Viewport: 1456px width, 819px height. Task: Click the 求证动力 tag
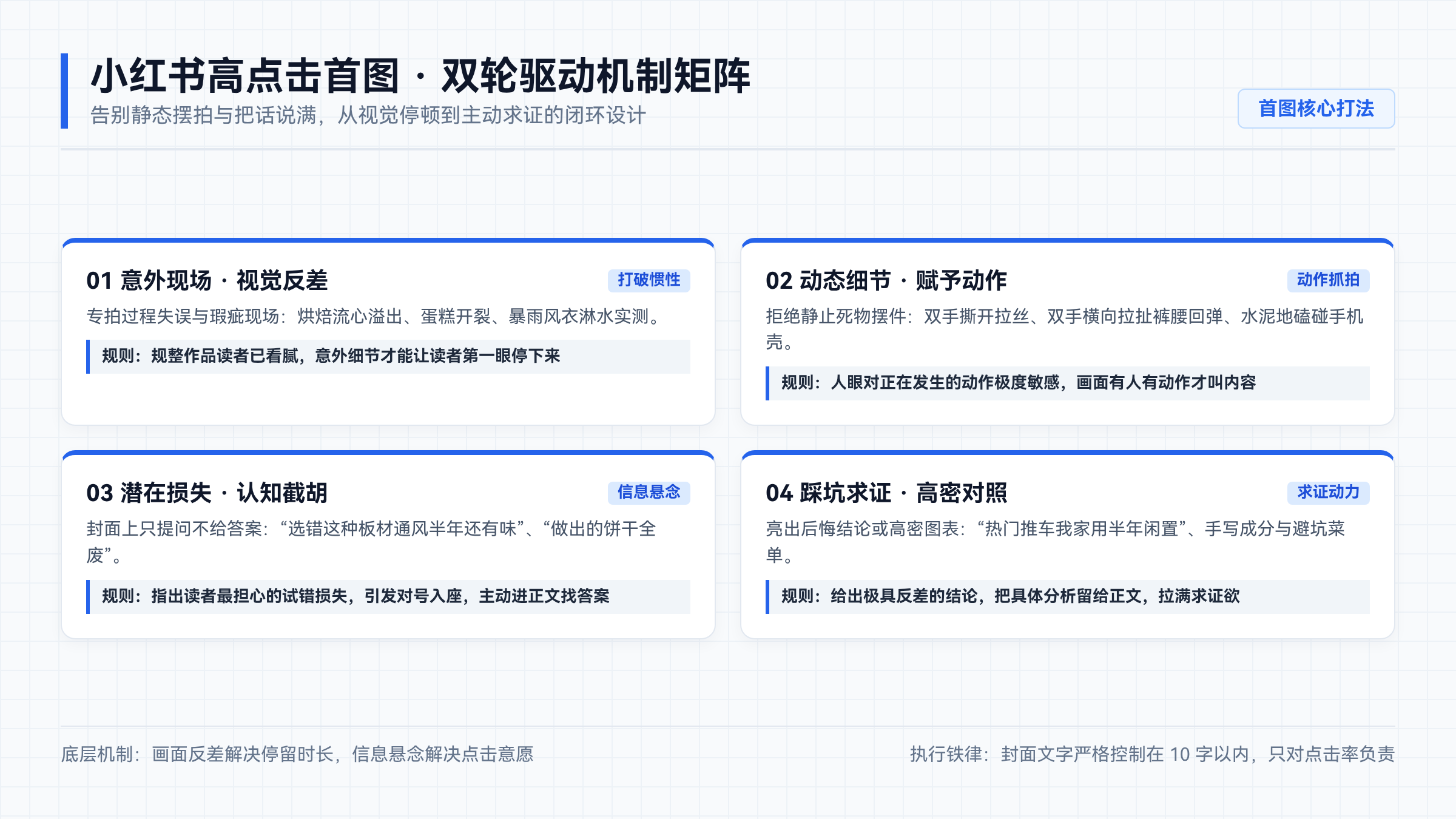coord(1328,492)
